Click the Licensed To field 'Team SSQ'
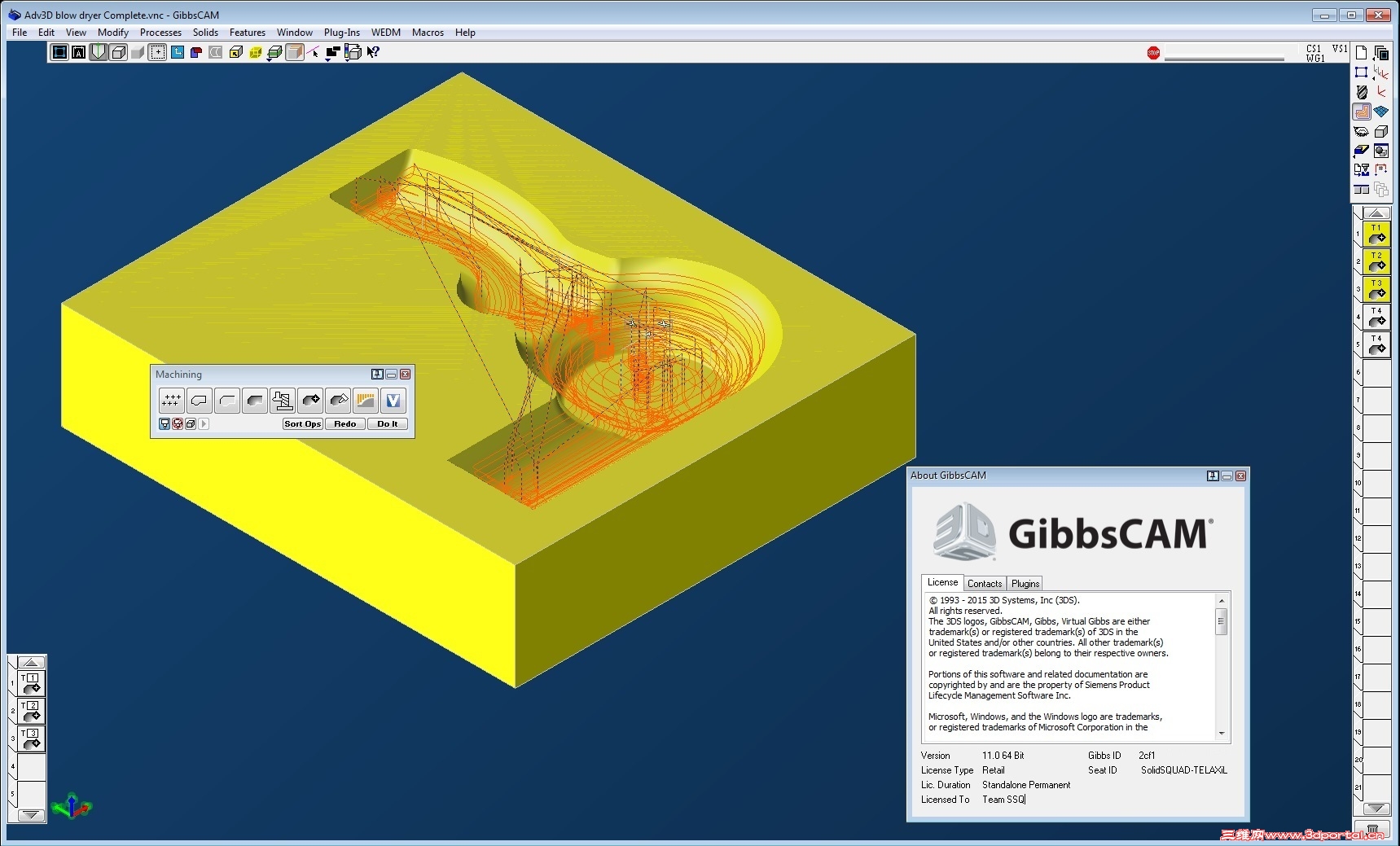Screen dimensions: 1400x846 click(1003, 800)
